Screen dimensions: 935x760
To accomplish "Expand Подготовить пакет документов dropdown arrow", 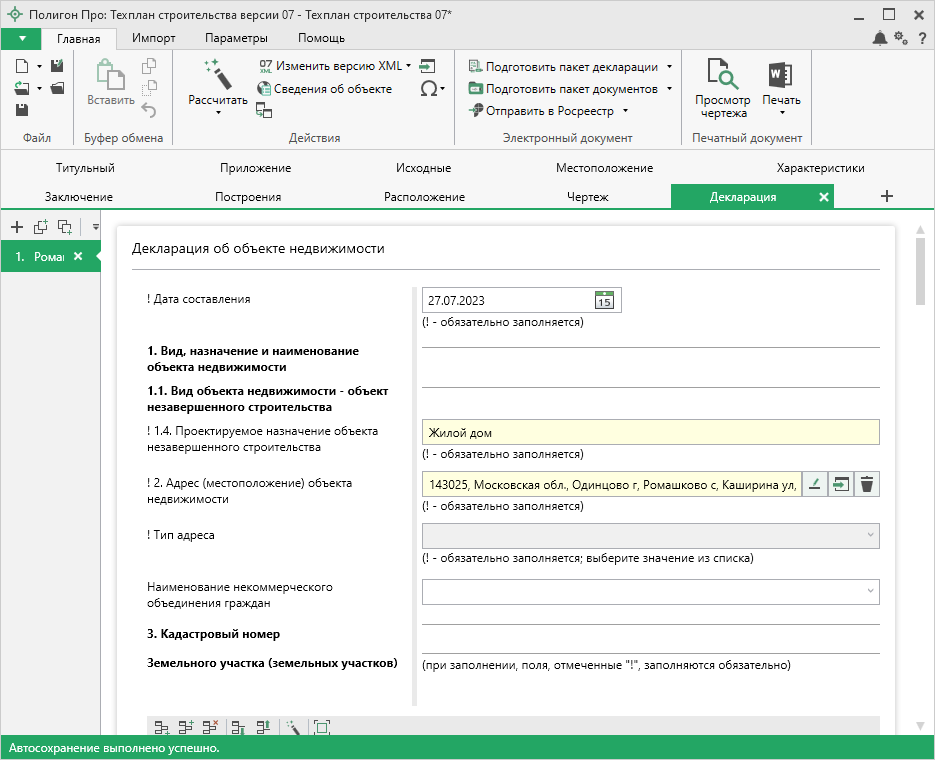I will [668, 89].
